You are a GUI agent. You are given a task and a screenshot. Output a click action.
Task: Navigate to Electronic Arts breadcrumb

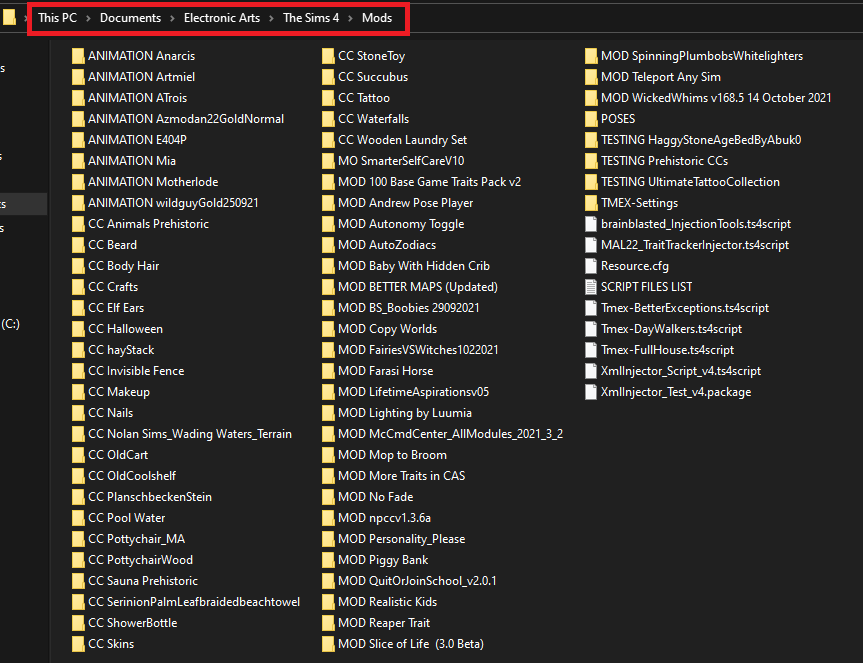pyautogui.click(x=222, y=18)
